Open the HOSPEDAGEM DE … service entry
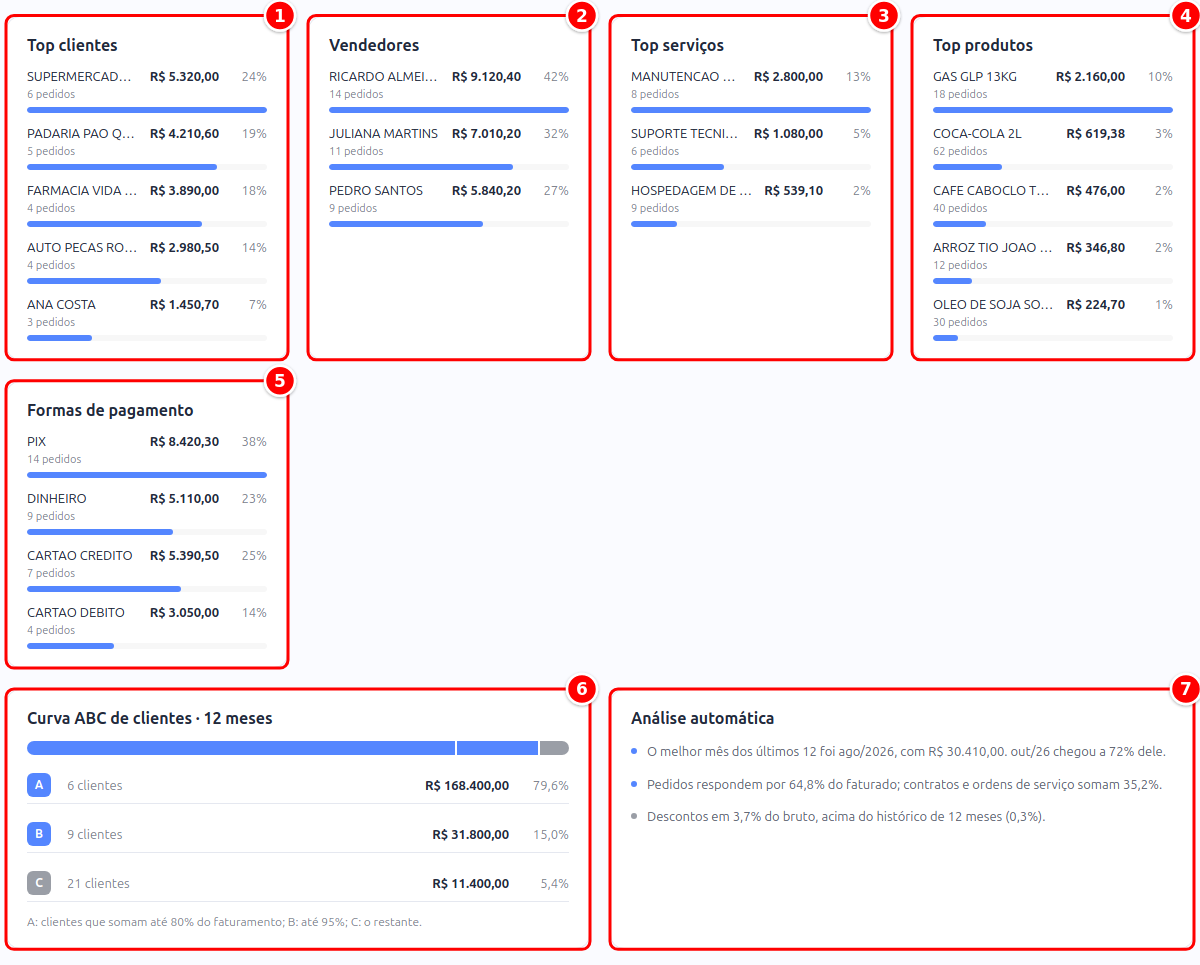The image size is (1200, 965). click(x=691, y=191)
